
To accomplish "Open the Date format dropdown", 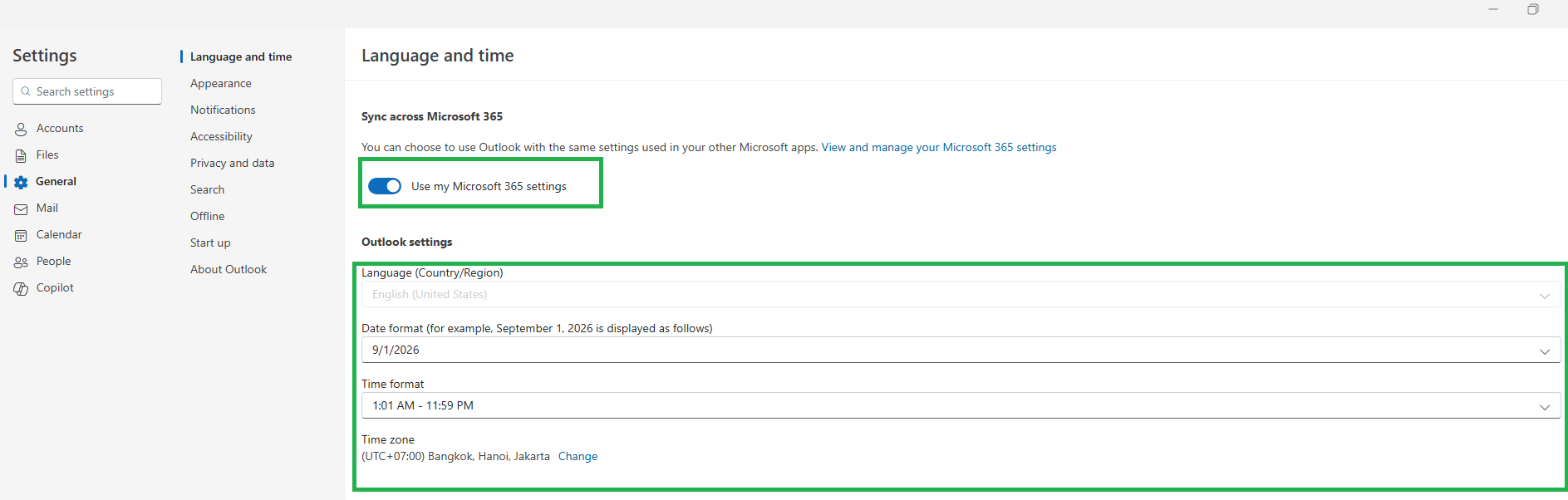I will 961,350.
